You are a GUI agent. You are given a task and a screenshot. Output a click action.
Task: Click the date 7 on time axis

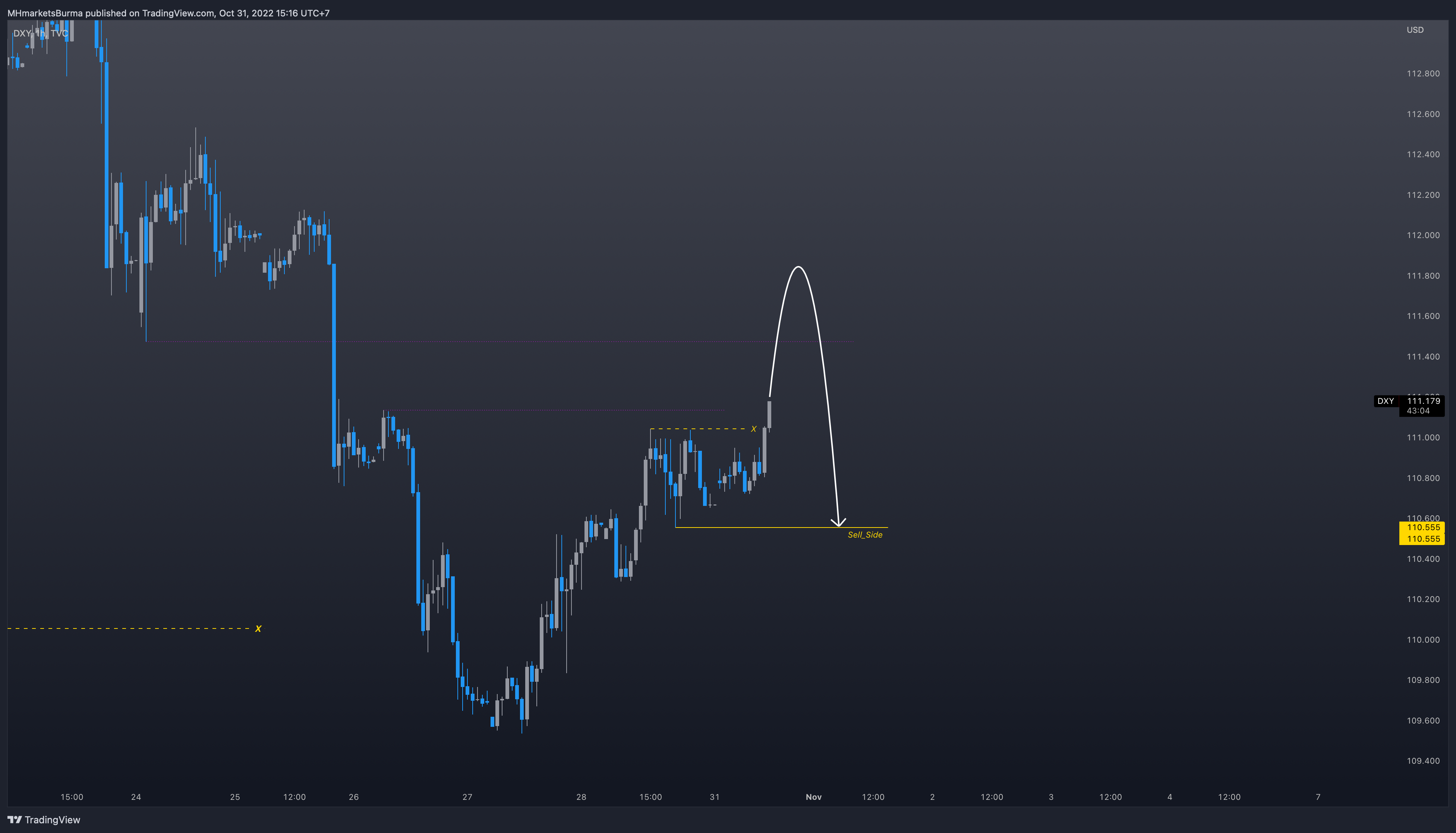click(1318, 797)
